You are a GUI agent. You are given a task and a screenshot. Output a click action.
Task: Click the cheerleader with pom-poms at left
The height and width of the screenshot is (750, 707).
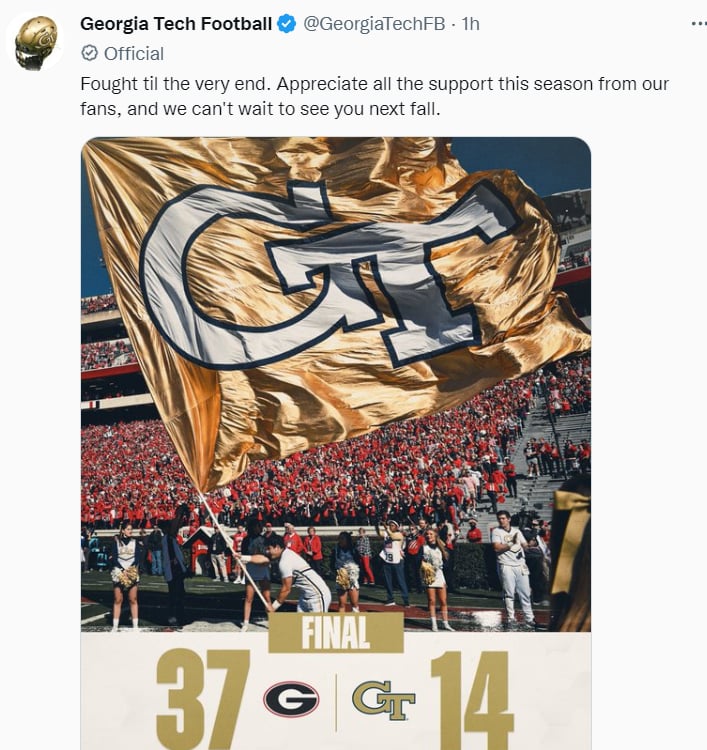125,575
